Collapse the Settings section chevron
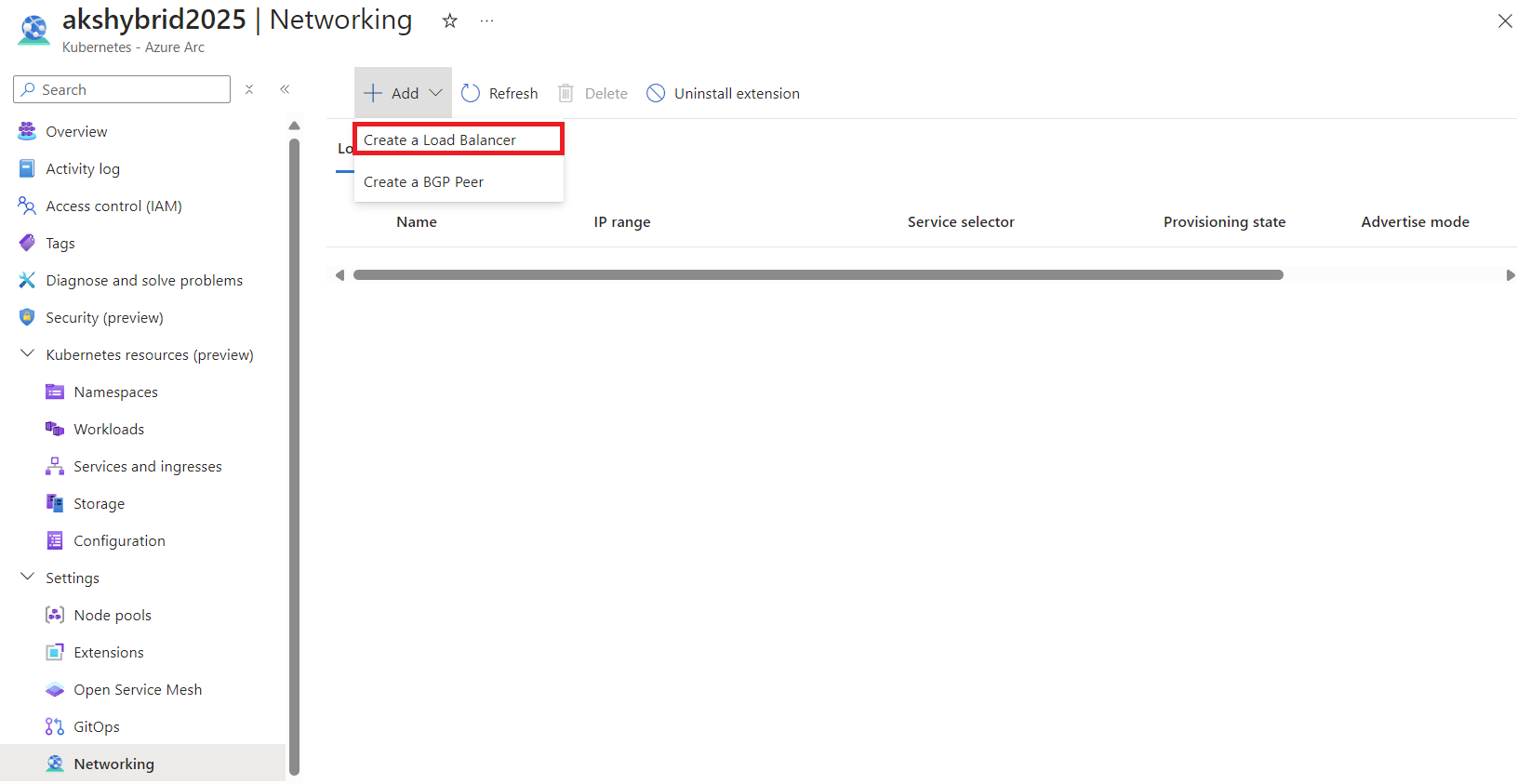Screen dimensions: 1517x784 tap(27, 577)
